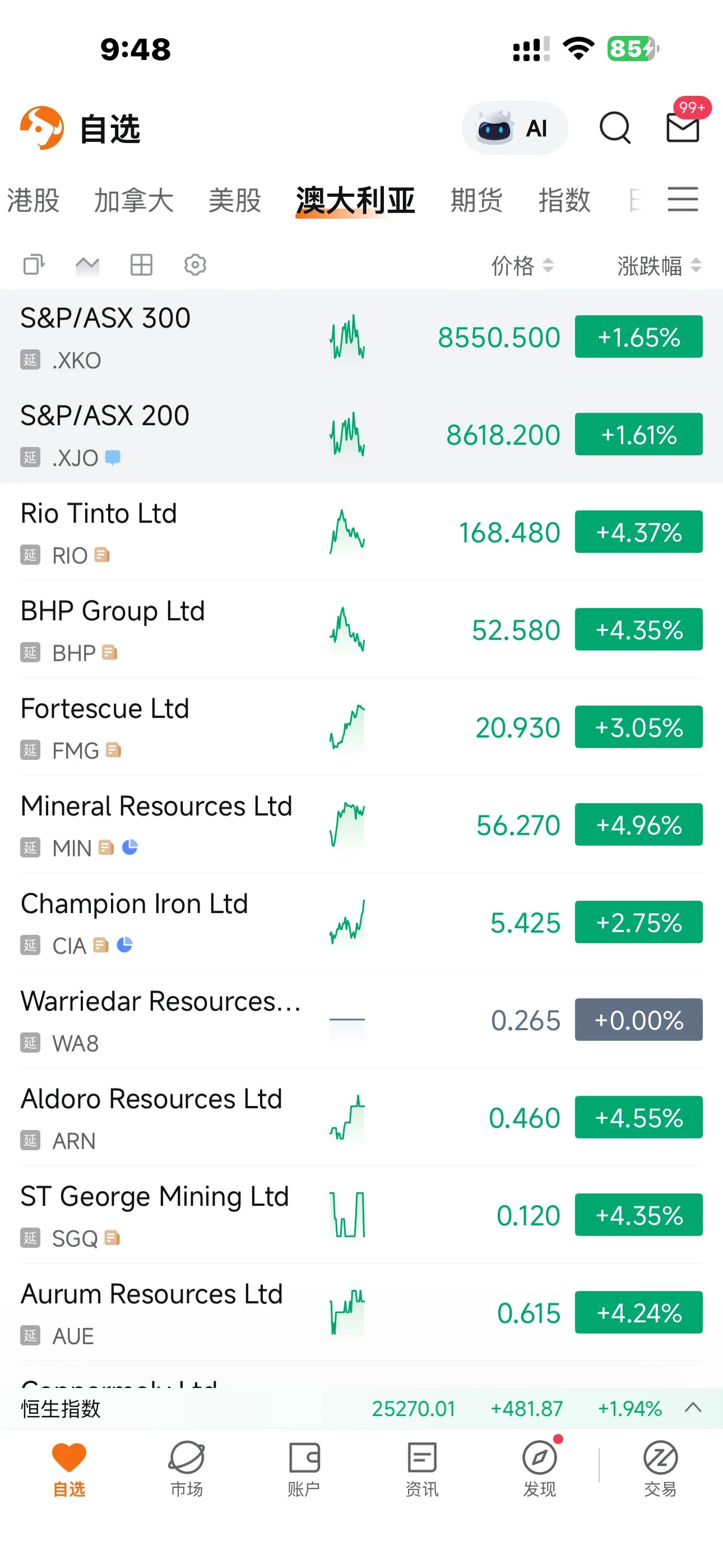Viewport: 723px width, 1568px height.
Task: Tap the copy/multi-window icon in toolbar
Action: coord(34,265)
